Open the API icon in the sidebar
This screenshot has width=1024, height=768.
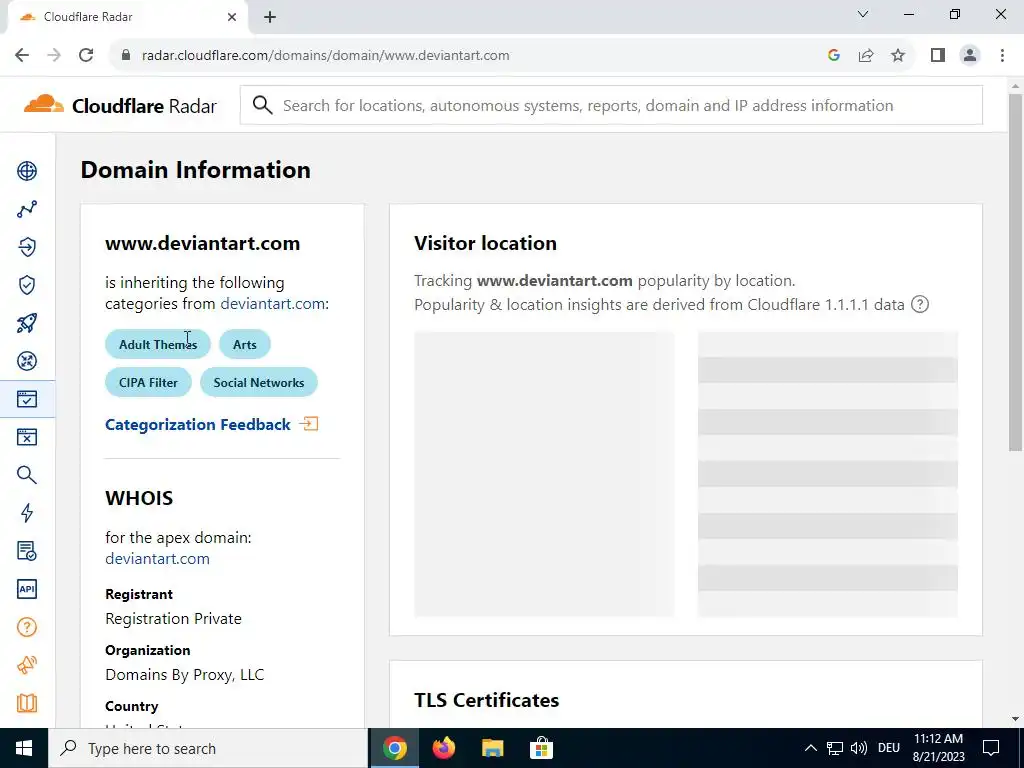coord(27,589)
